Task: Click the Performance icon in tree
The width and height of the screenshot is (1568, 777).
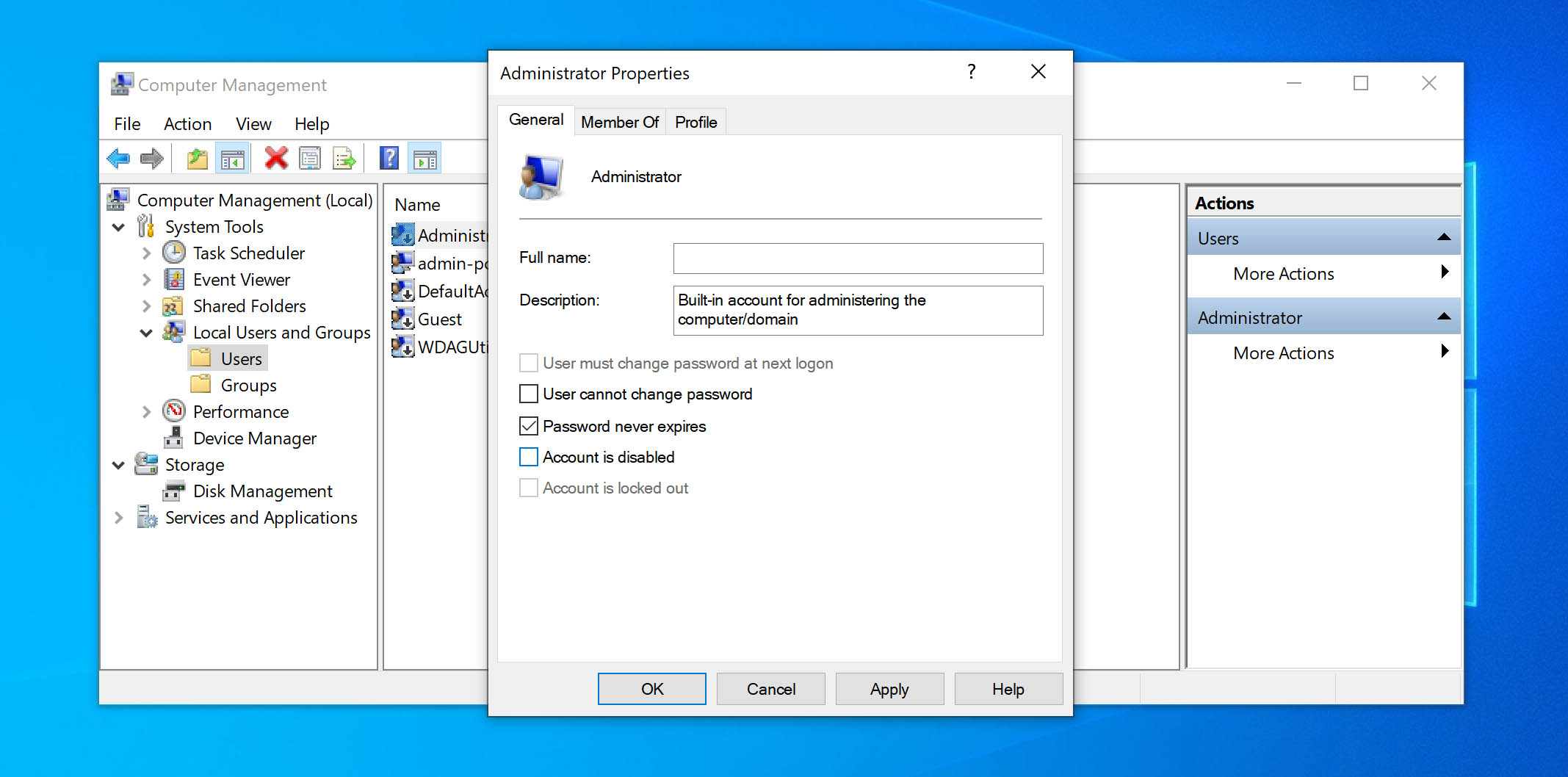Action: 174,411
